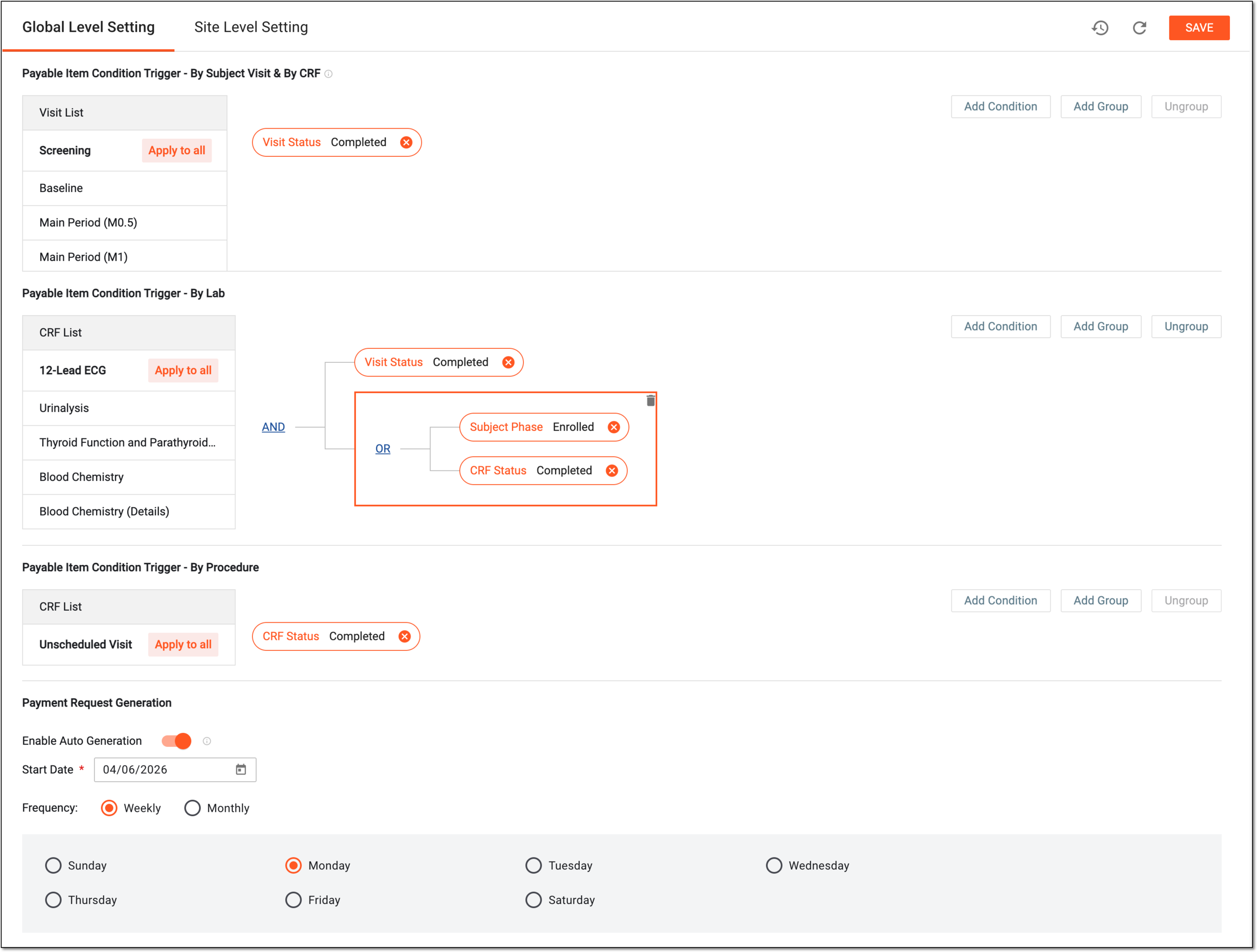This screenshot has height=952, width=1257.
Task: Click info icon next to Enable Auto Generation
Action: pos(207,741)
